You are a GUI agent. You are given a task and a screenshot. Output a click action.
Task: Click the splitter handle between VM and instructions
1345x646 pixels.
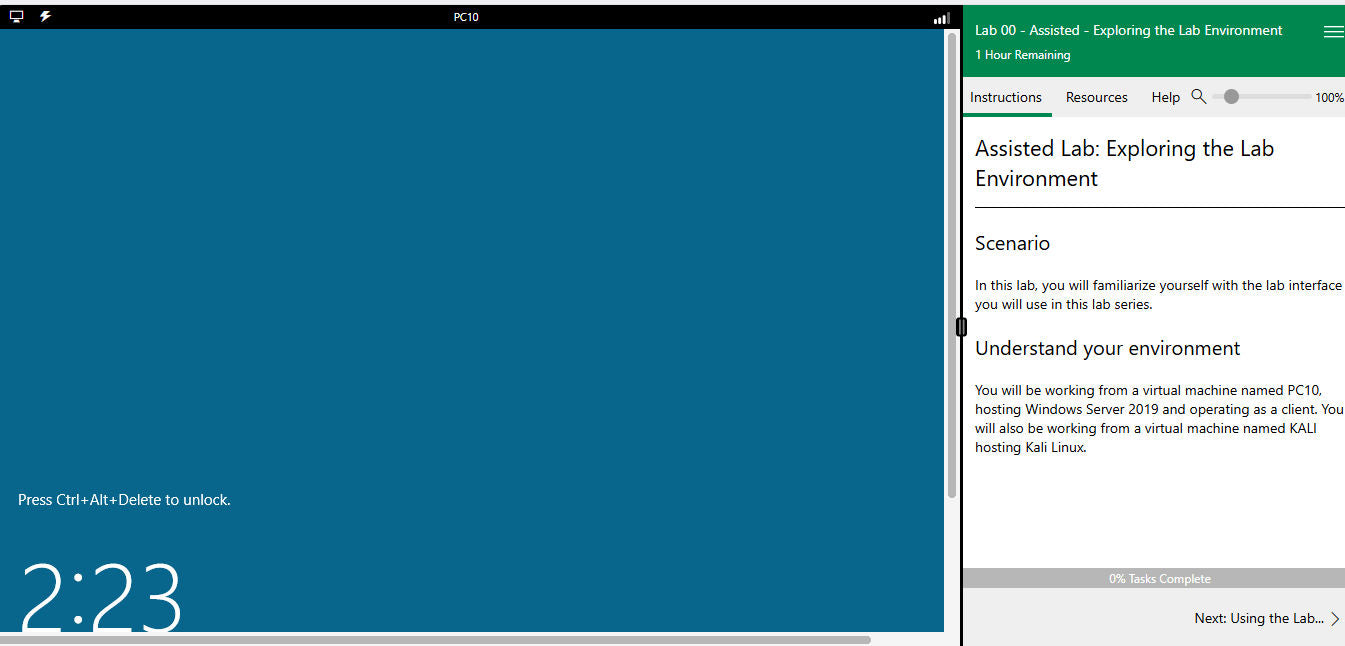[960, 326]
